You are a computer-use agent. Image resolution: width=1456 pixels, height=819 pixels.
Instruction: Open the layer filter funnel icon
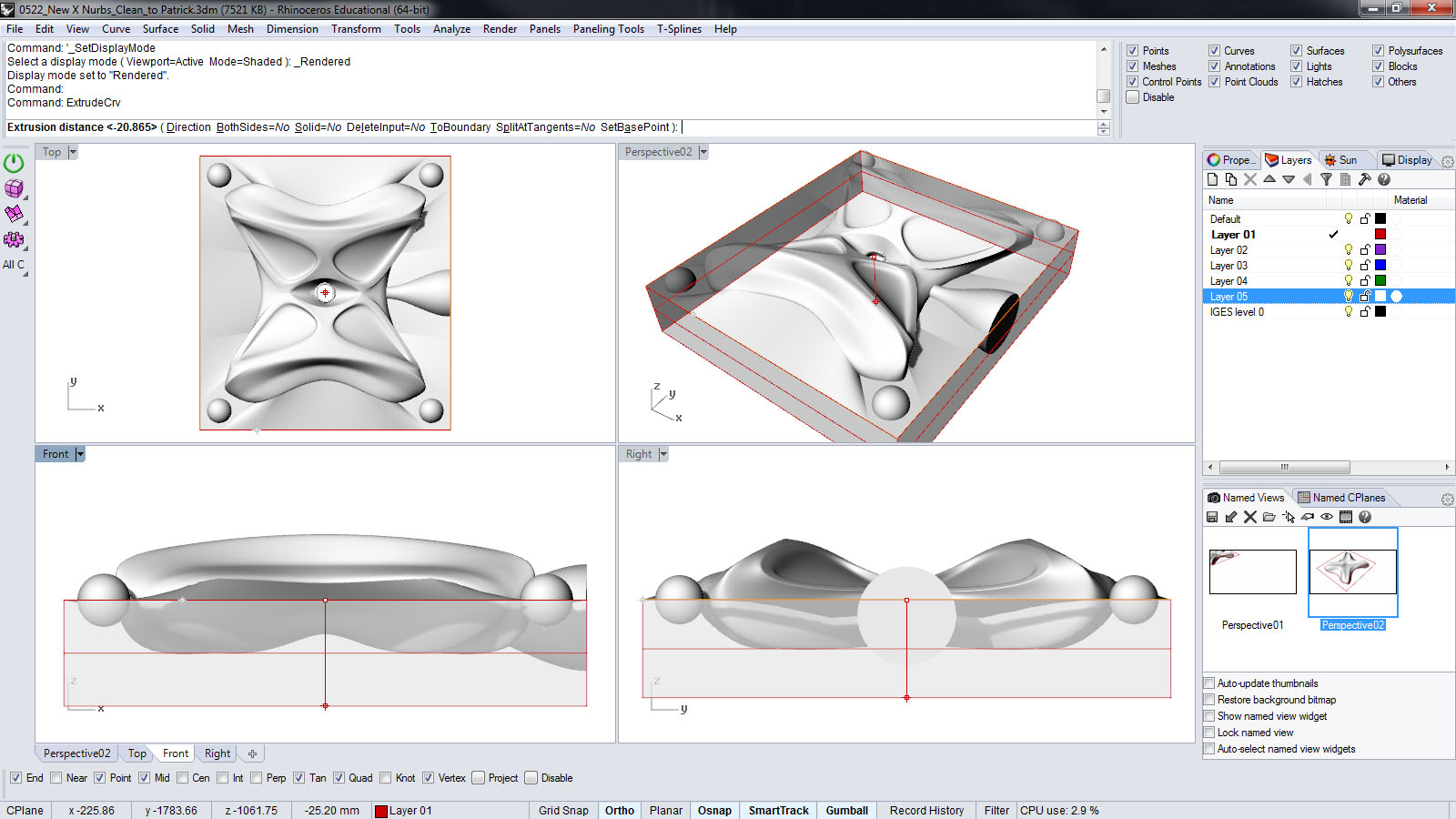point(1327,179)
